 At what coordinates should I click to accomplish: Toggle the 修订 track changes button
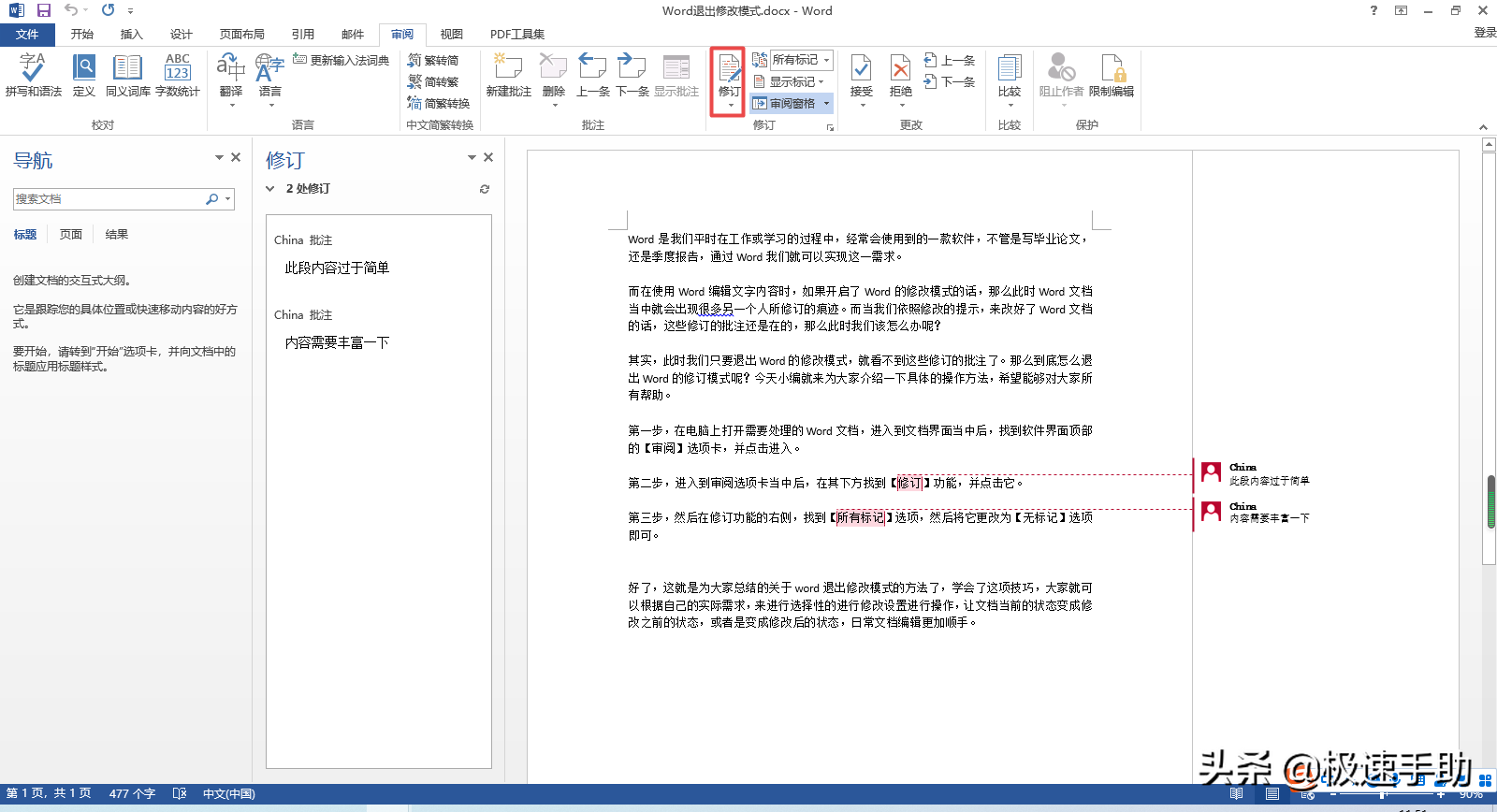click(x=728, y=73)
